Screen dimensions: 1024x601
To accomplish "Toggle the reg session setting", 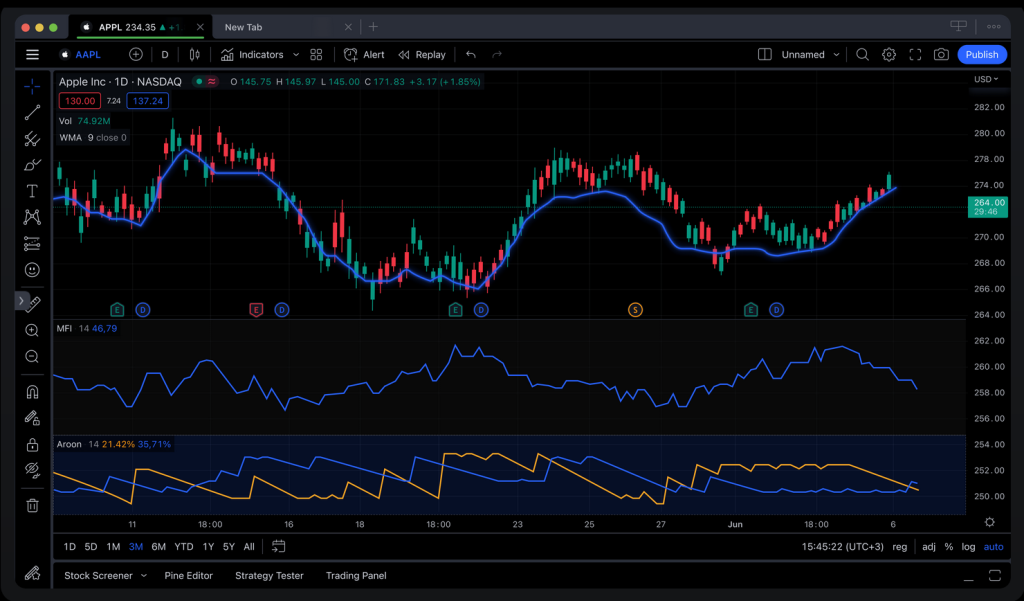I will (x=900, y=547).
